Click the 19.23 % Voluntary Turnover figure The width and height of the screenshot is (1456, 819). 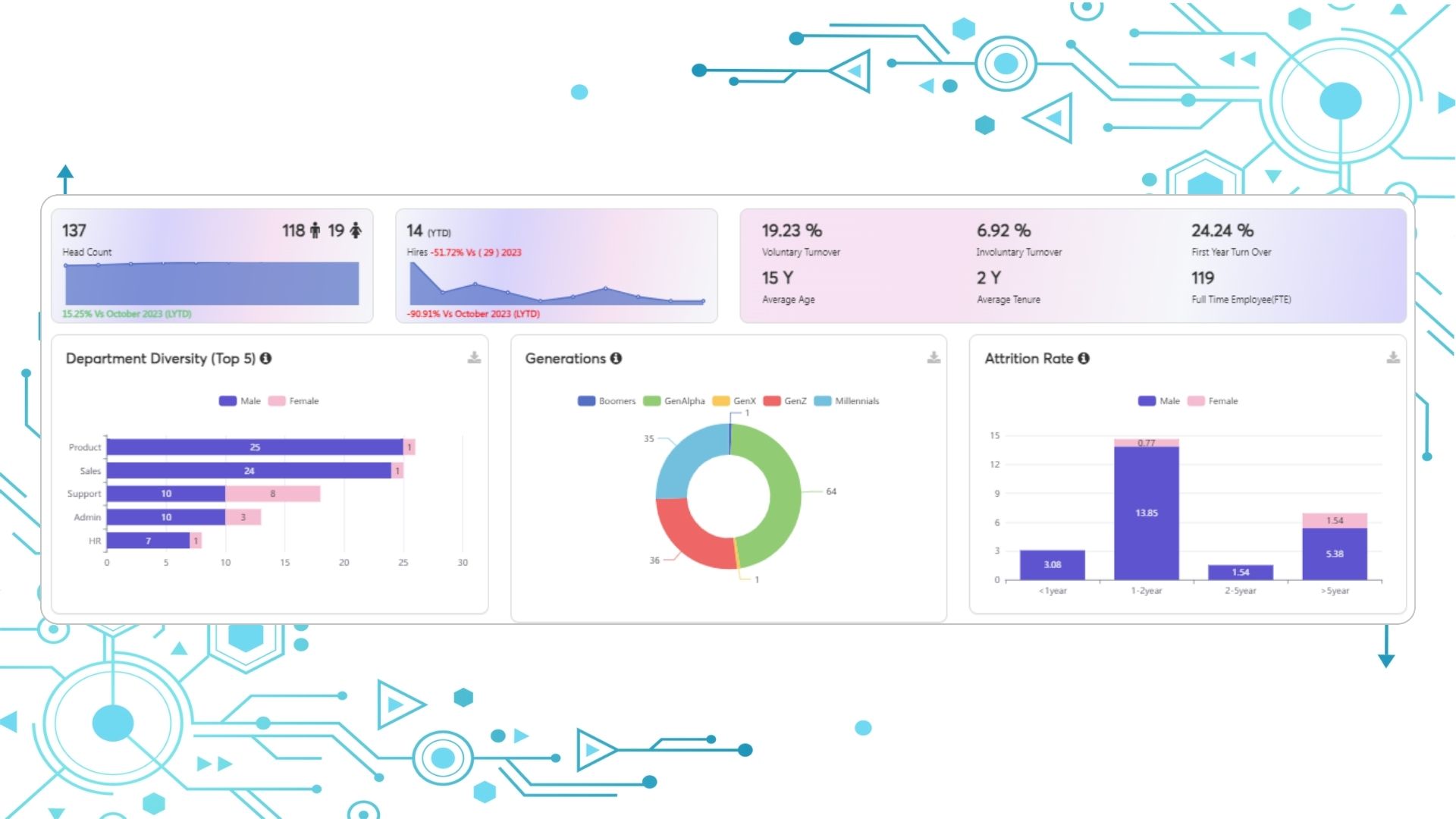point(792,231)
